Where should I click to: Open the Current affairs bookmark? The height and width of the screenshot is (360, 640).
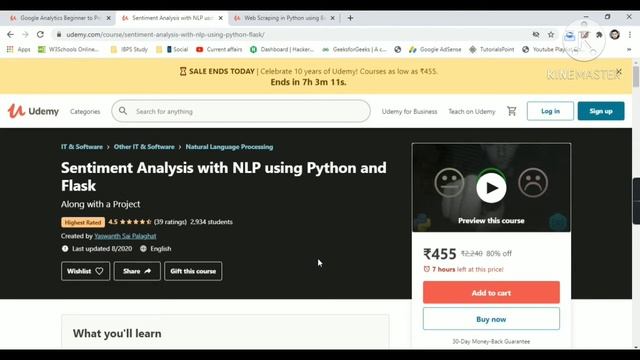pos(219,49)
